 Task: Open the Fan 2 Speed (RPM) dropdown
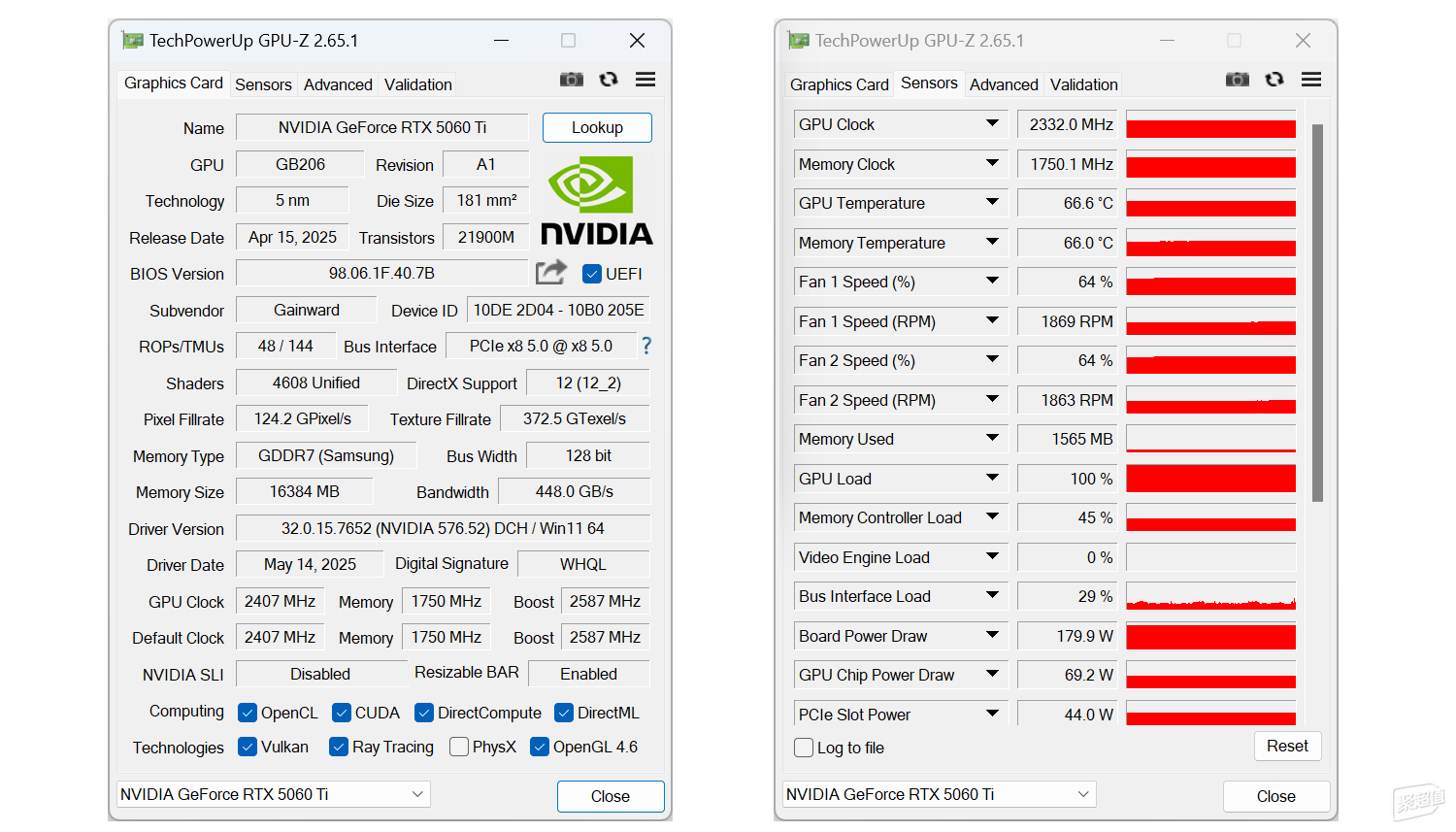992,400
